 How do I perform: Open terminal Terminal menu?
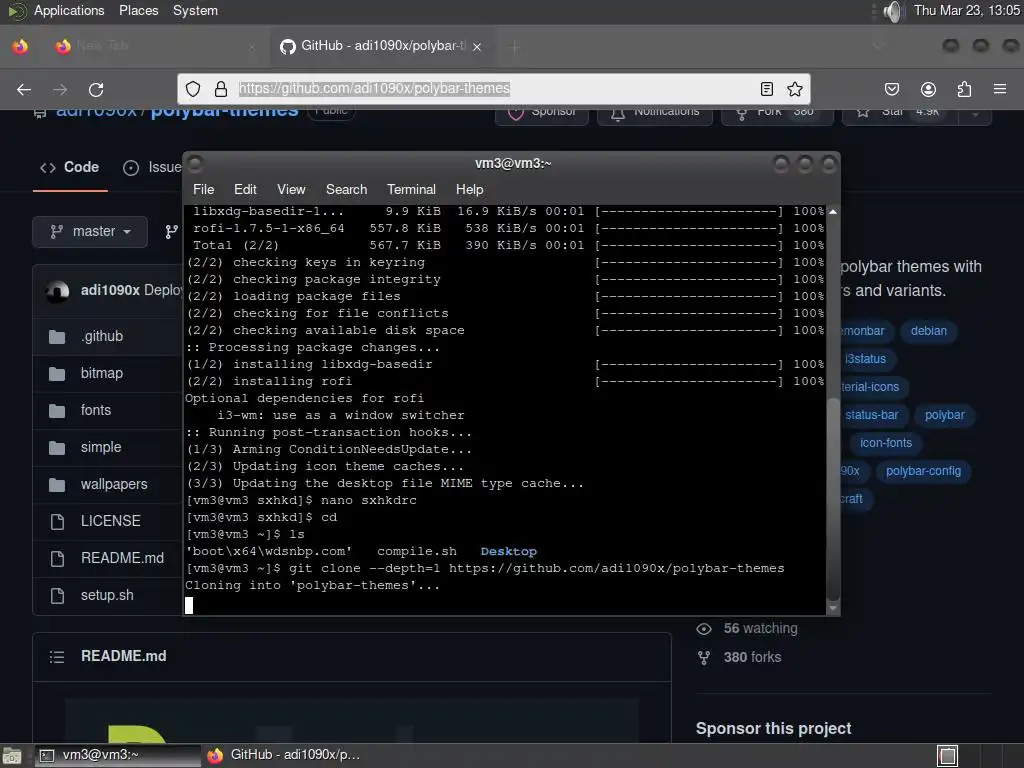(x=411, y=189)
